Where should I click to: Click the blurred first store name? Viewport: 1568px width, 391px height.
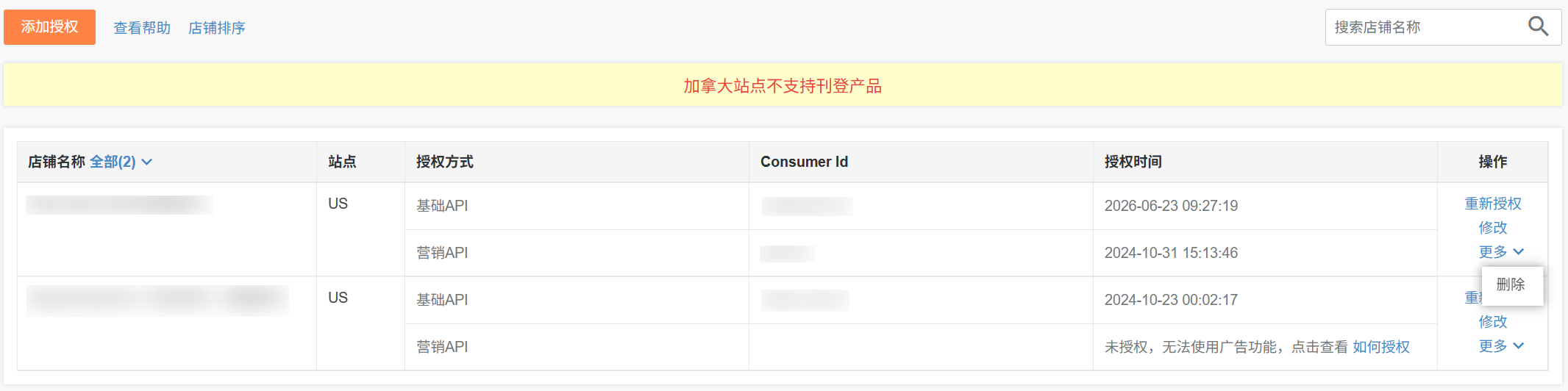point(120,204)
